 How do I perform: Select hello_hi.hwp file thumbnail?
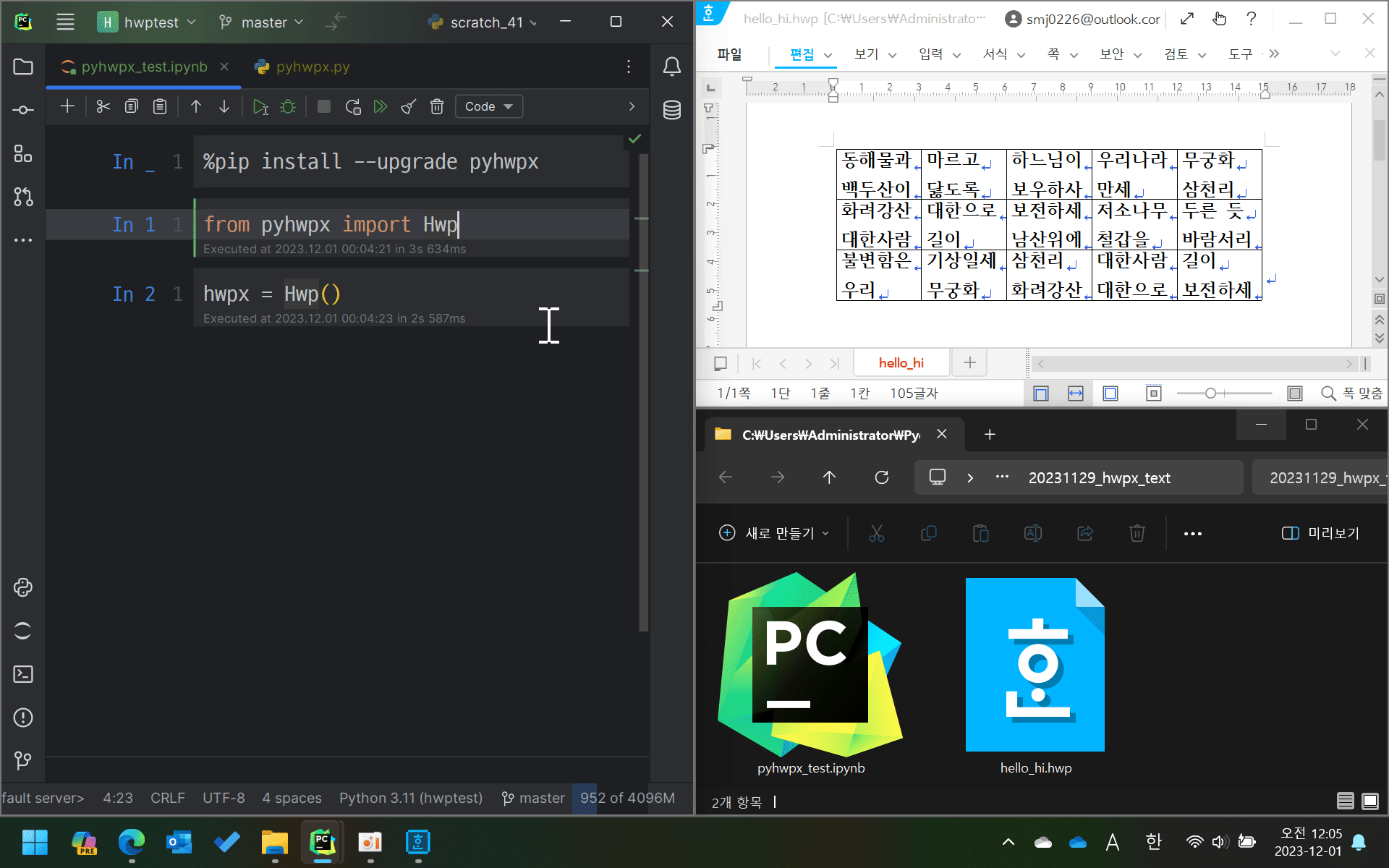[x=1035, y=665]
